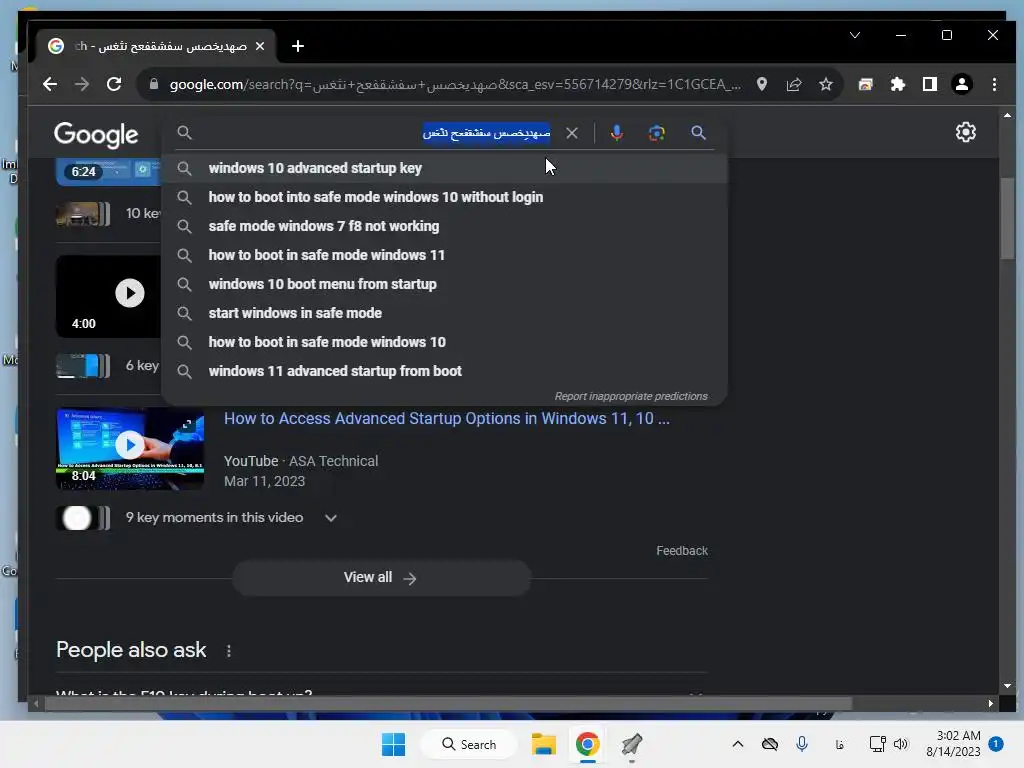This screenshot has height=768, width=1024.
Task: Click horizontal scrollbar left arrow
Action: pyautogui.click(x=35, y=703)
